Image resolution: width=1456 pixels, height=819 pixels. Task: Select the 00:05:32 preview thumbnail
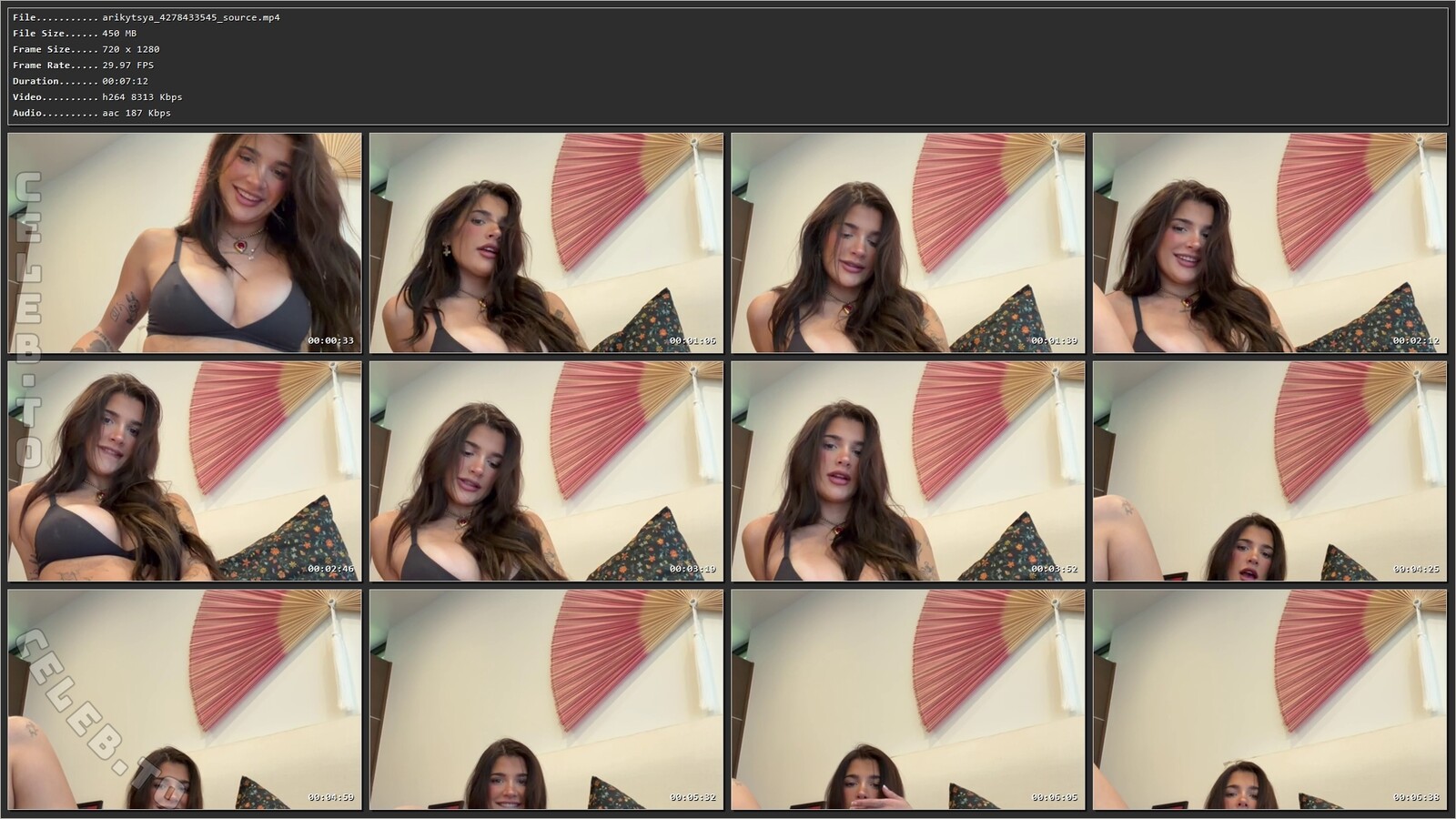(x=546, y=700)
